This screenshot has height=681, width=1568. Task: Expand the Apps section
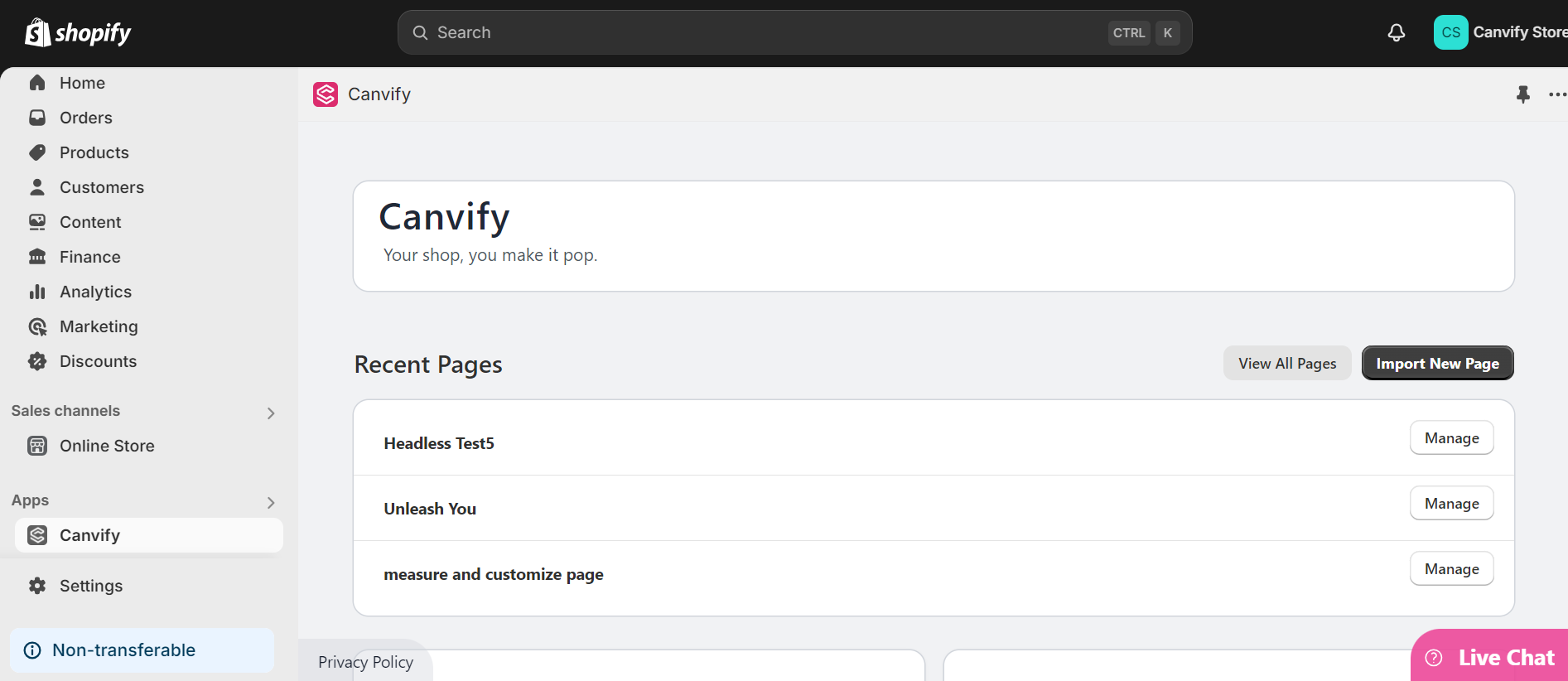(x=271, y=502)
